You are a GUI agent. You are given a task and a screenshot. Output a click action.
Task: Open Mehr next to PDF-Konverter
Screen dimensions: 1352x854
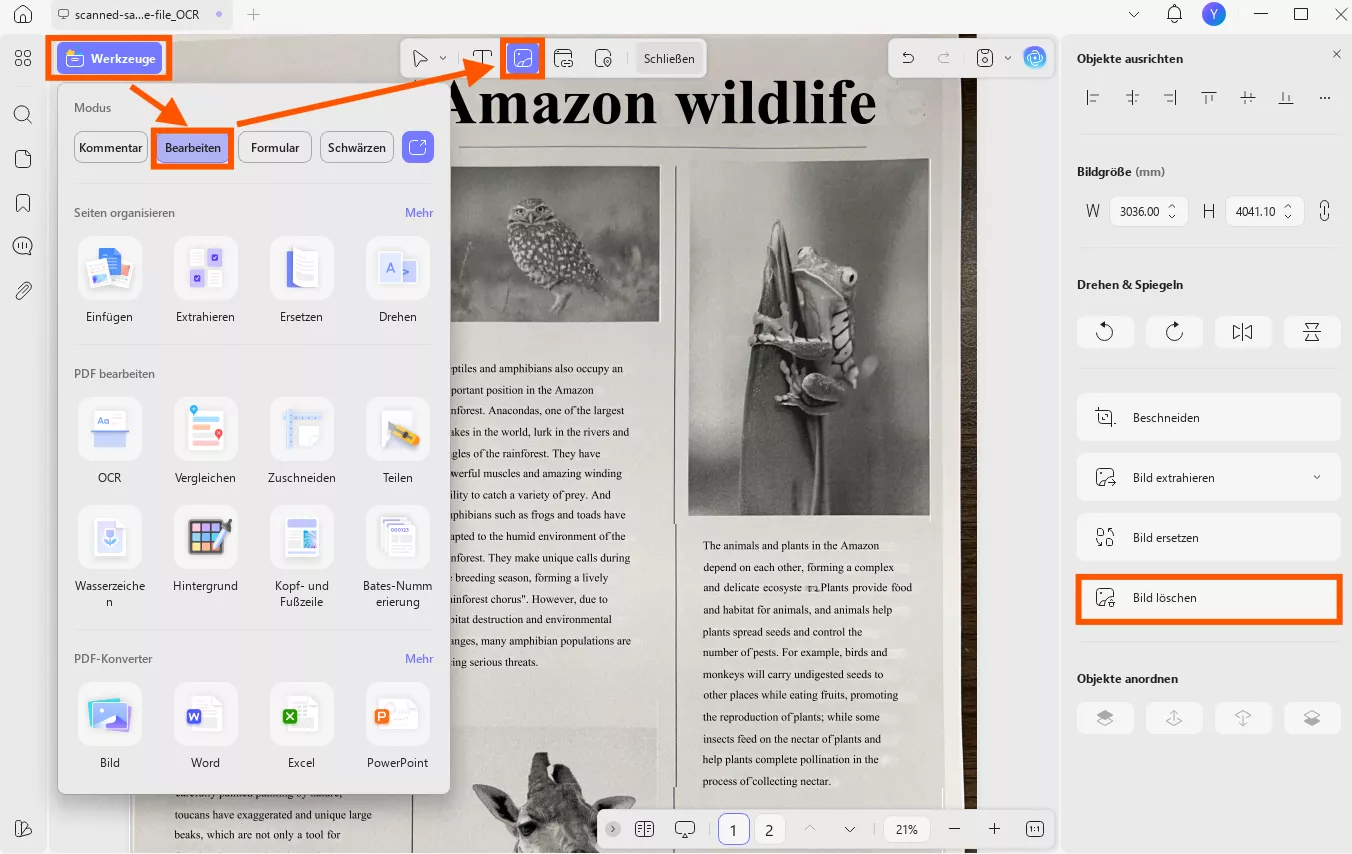[419, 659]
